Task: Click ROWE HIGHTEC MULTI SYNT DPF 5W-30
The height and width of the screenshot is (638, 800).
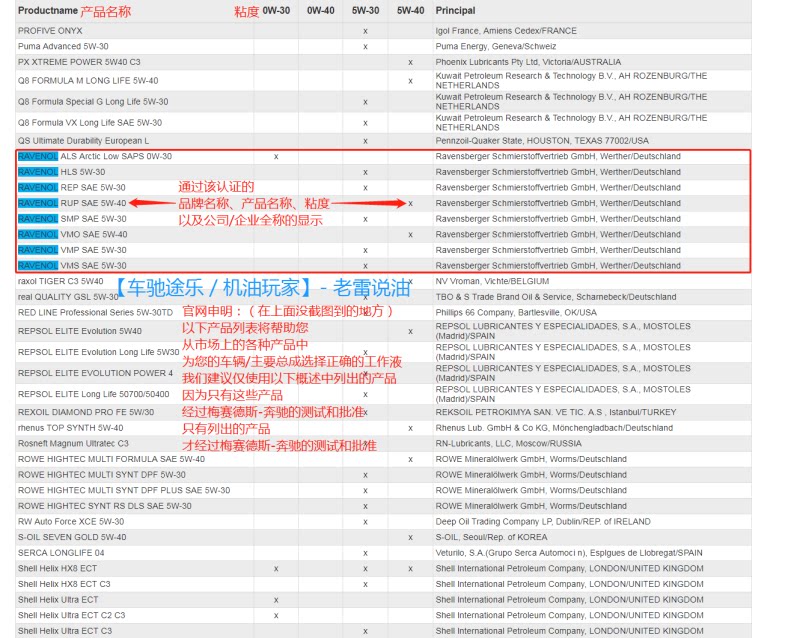Action: coord(102,475)
